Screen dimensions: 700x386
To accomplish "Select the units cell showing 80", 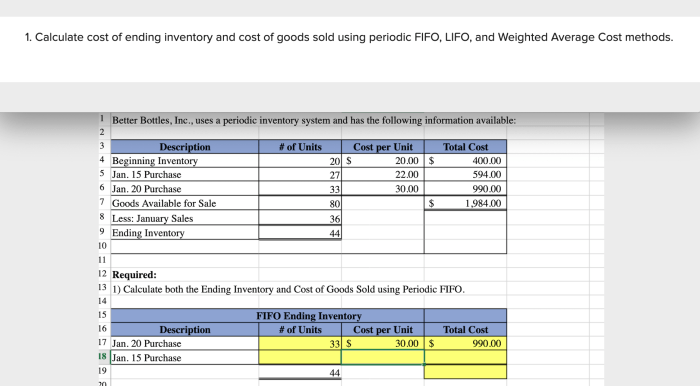I will tap(300, 203).
